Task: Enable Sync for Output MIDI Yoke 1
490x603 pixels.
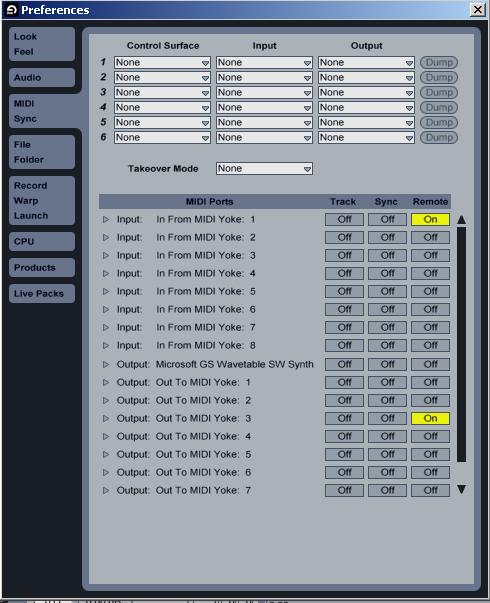Action: (x=387, y=382)
